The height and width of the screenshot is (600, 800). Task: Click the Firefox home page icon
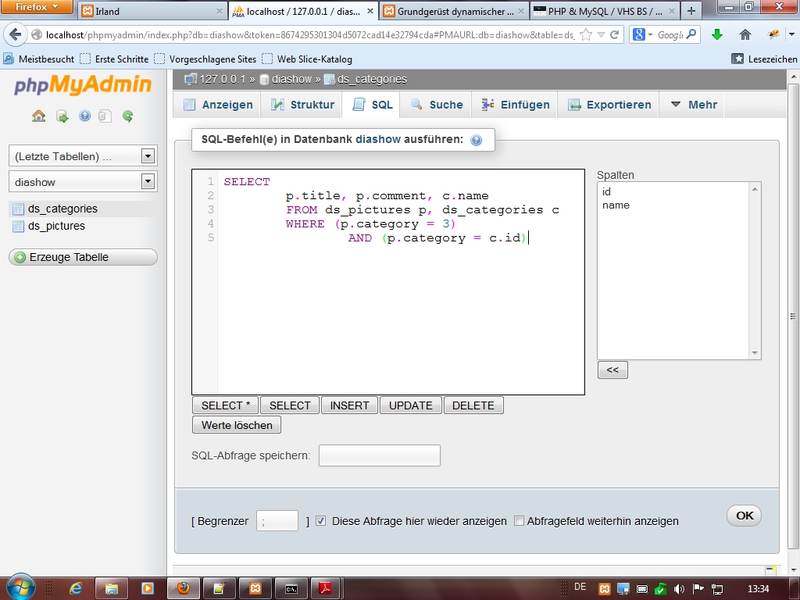tap(745, 34)
